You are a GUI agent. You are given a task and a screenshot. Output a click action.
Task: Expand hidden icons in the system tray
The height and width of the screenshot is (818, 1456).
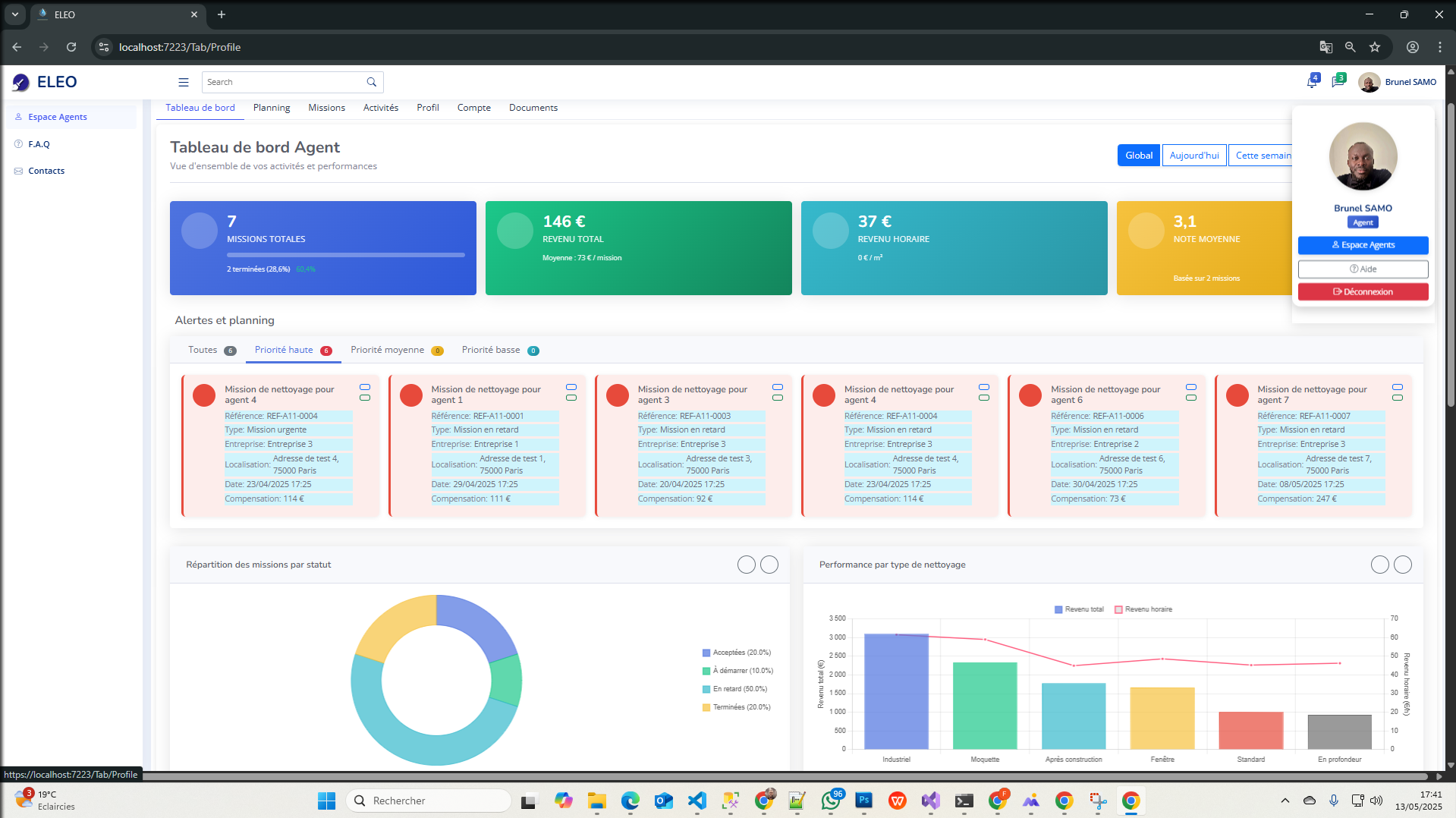click(1285, 801)
